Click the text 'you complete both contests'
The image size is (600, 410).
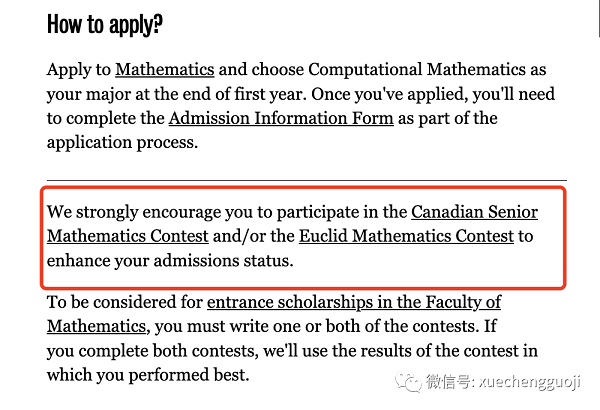click(153, 351)
